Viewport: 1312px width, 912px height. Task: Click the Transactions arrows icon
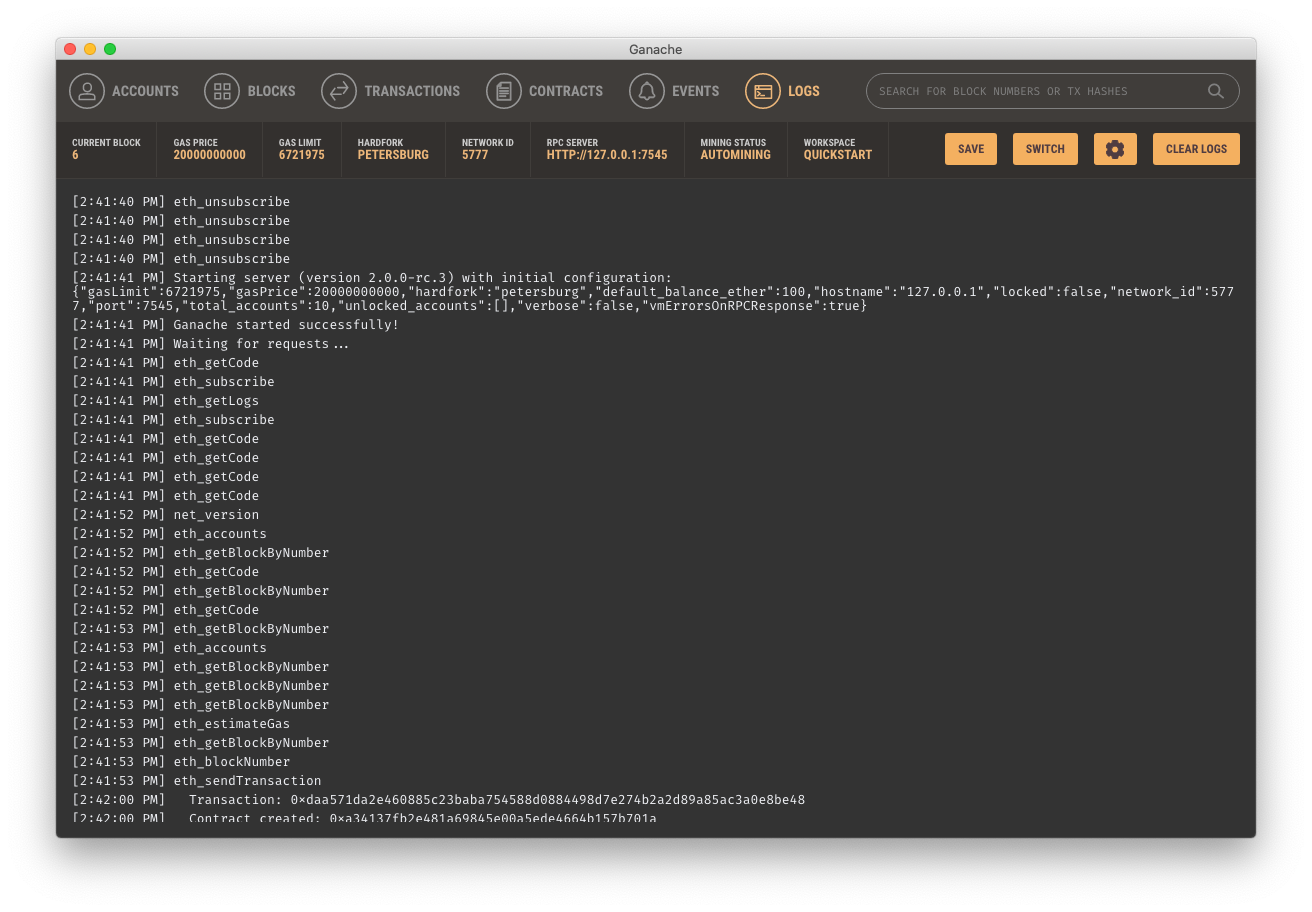click(339, 91)
